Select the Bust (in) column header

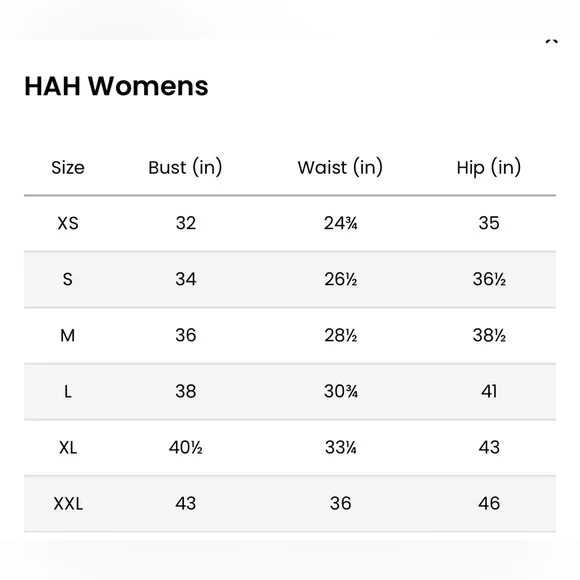185,167
